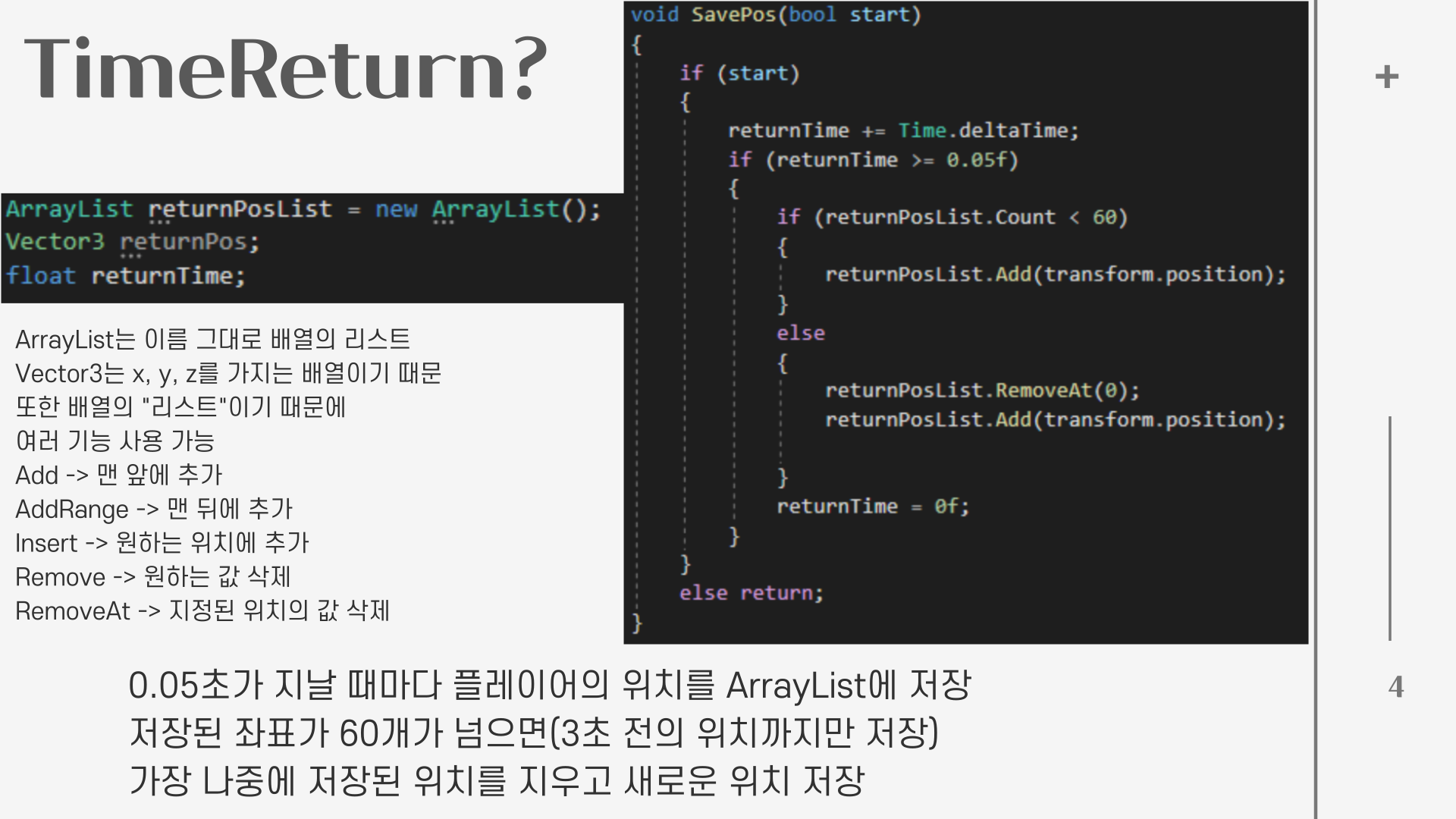Click the last caption line about 새로운 위치 저장
Image resolution: width=1456 pixels, height=819 pixels.
pyautogui.click(x=496, y=781)
